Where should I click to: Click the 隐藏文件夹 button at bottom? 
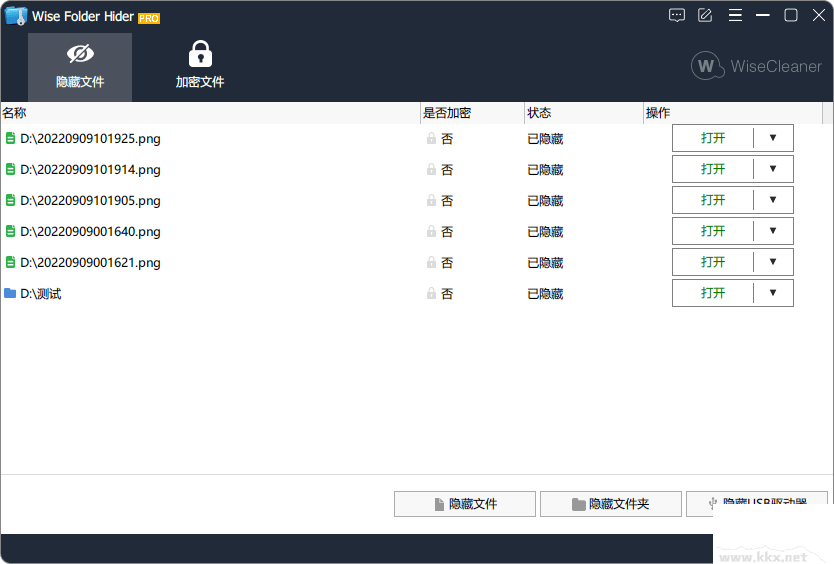[x=611, y=504]
